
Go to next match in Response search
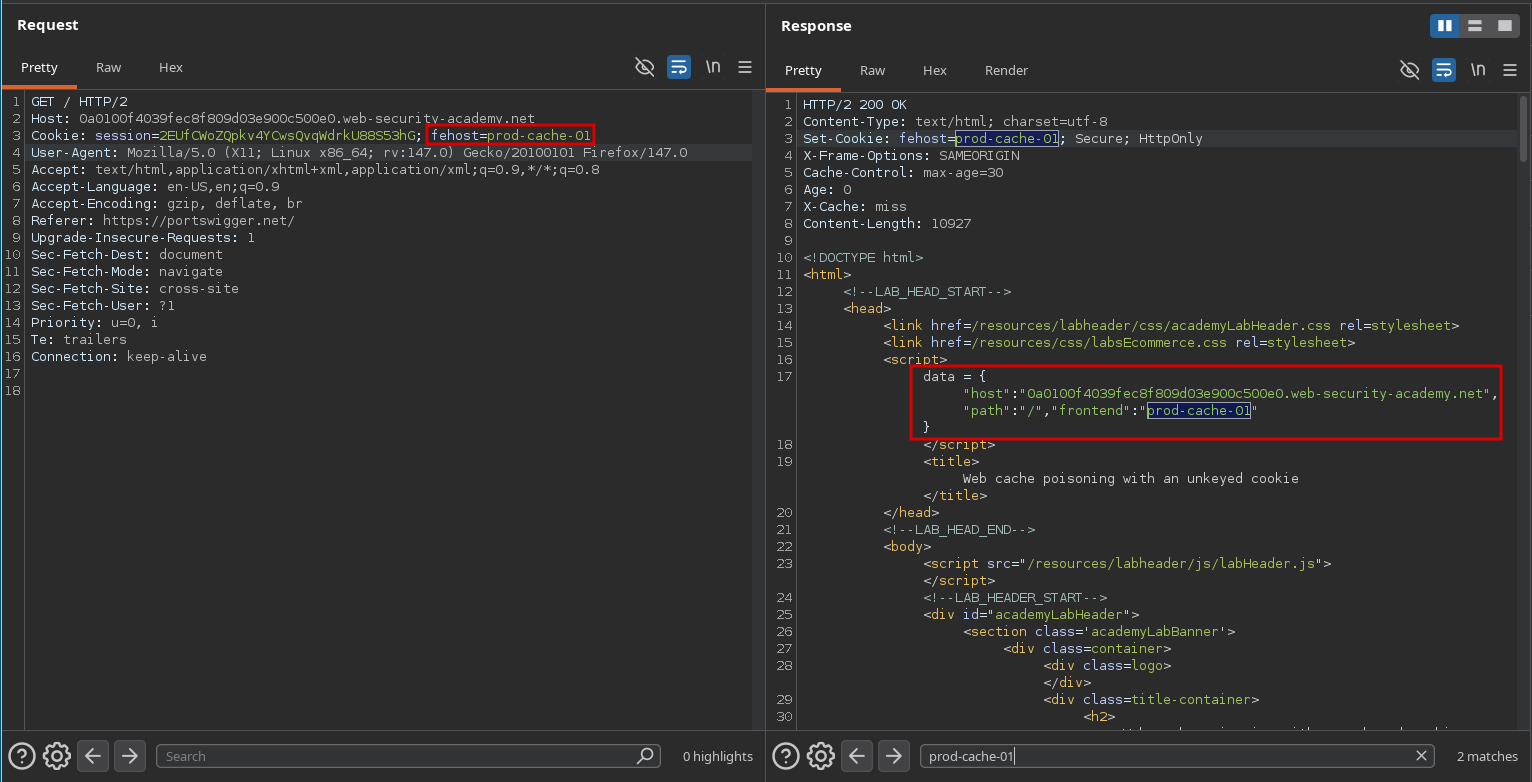coord(893,756)
